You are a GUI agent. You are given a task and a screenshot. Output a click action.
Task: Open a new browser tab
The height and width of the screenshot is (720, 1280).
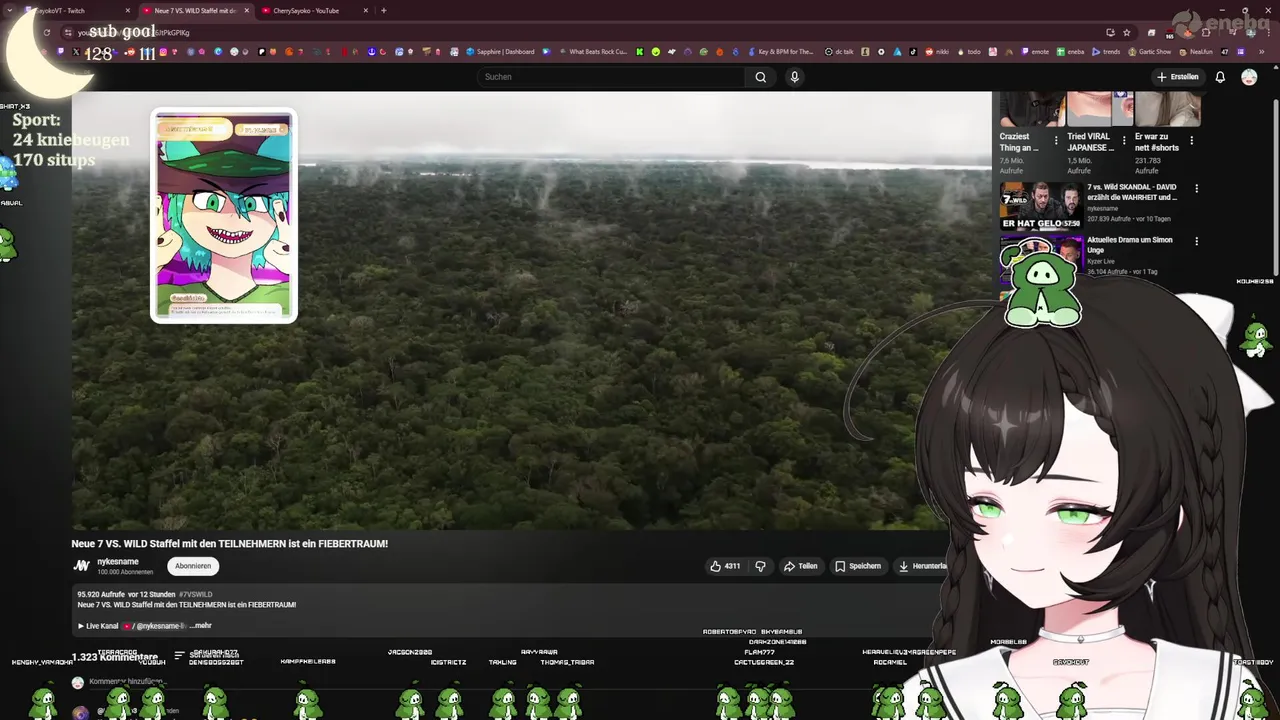pyautogui.click(x=384, y=11)
